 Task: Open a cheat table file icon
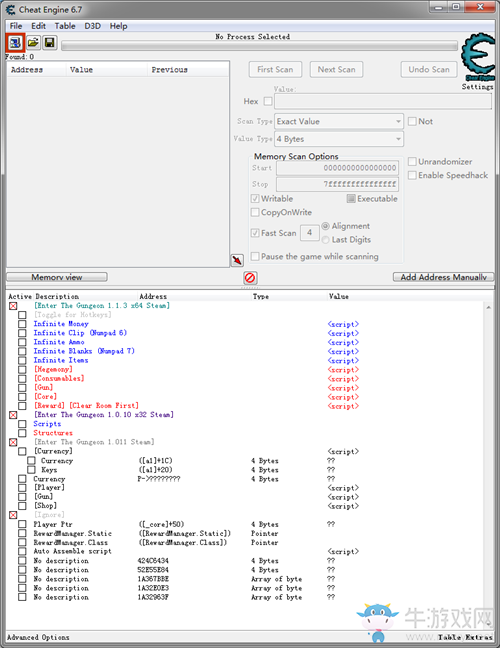click(33, 43)
